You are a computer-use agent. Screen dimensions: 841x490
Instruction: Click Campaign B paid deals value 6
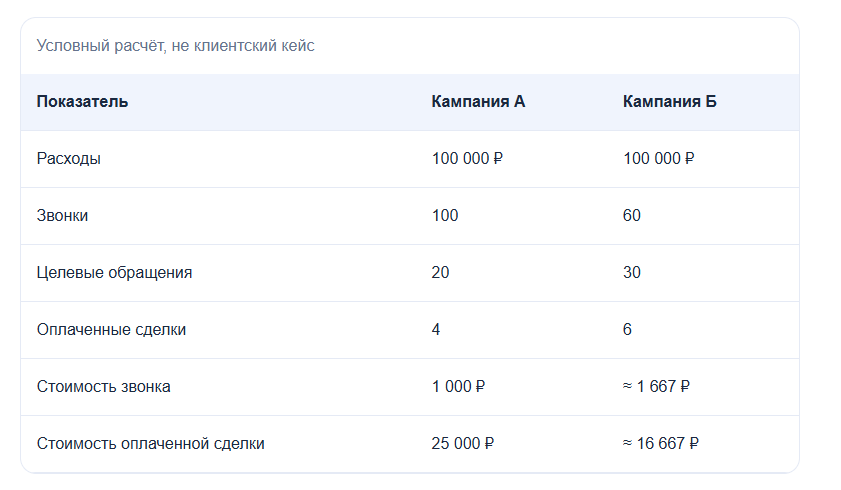click(627, 329)
